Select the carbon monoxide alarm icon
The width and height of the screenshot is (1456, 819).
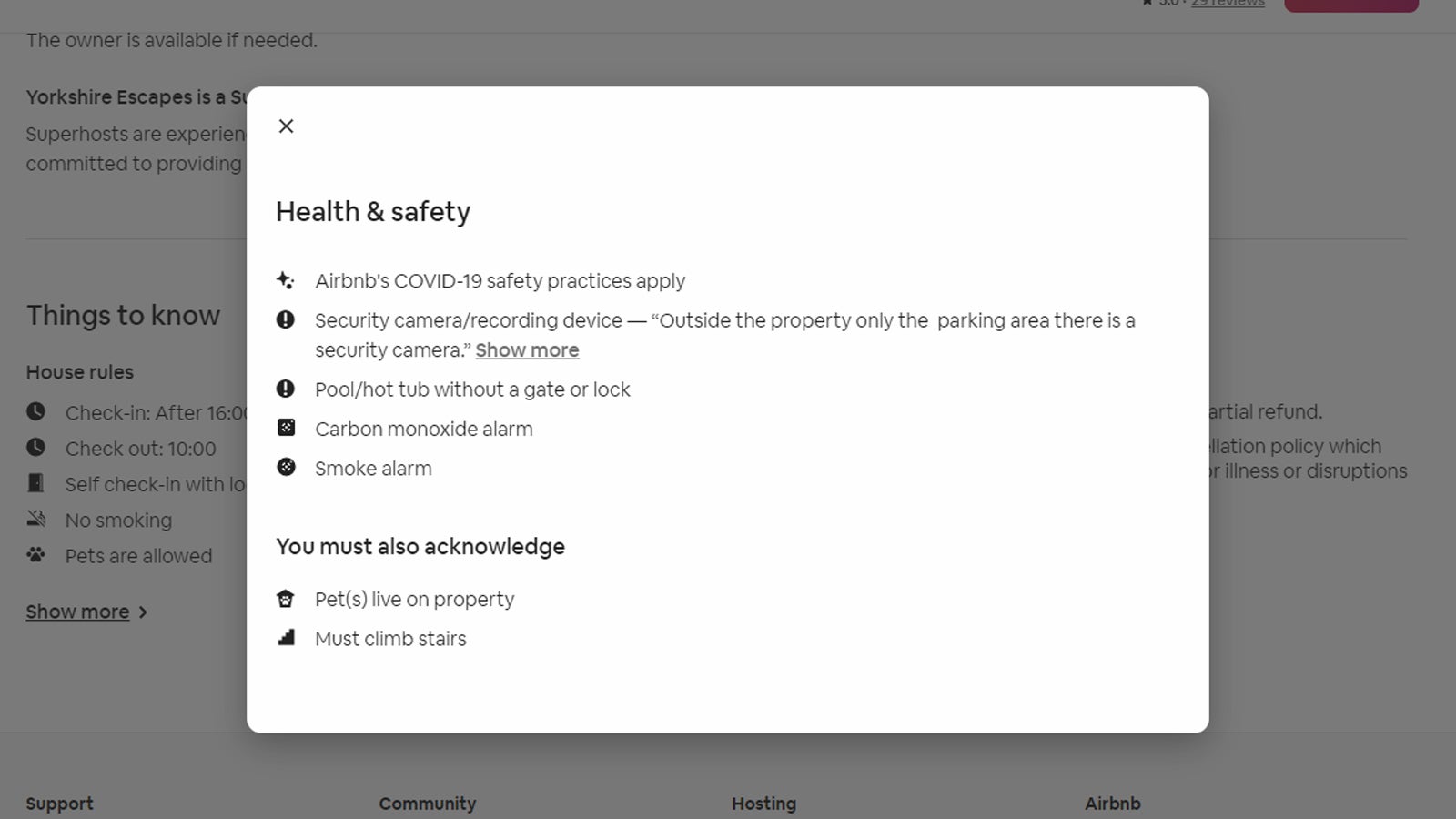coord(286,428)
